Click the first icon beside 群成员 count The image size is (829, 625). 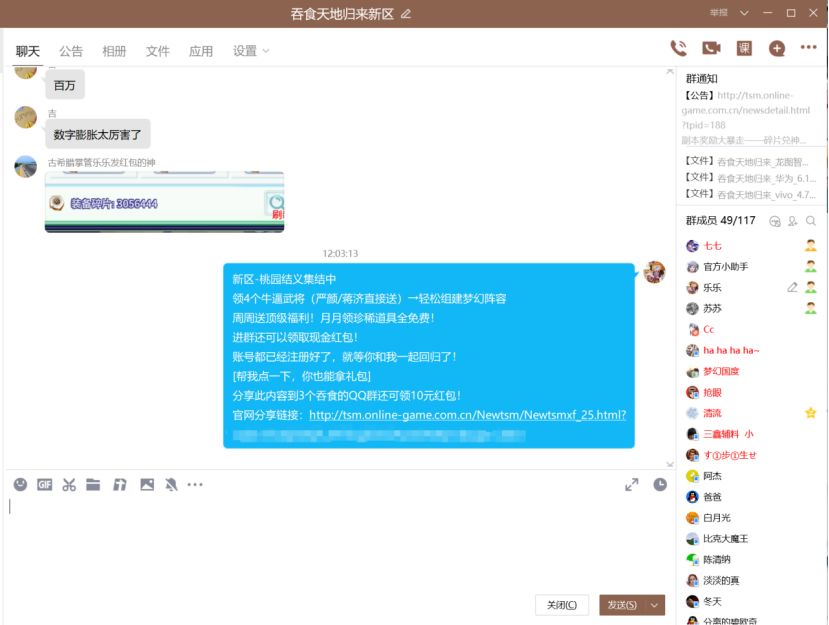click(x=775, y=221)
